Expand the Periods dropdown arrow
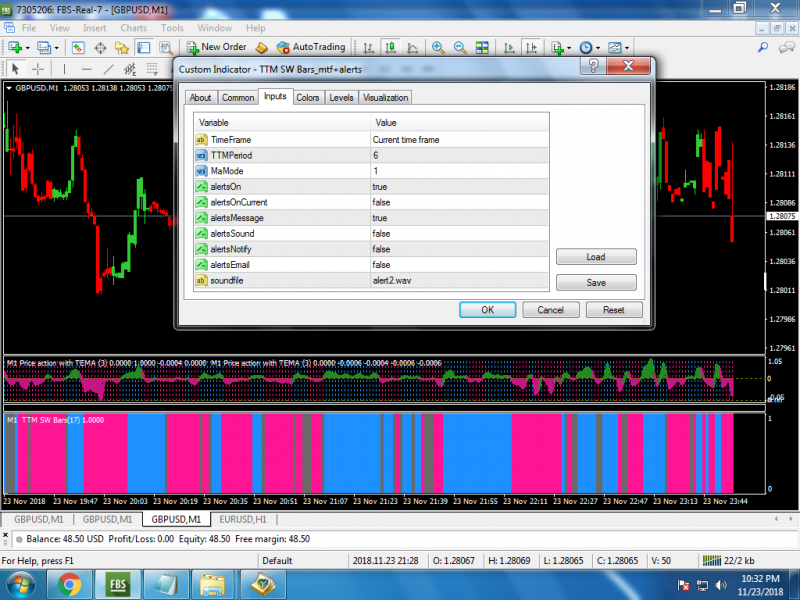This screenshot has height=600, width=800. coord(598,48)
